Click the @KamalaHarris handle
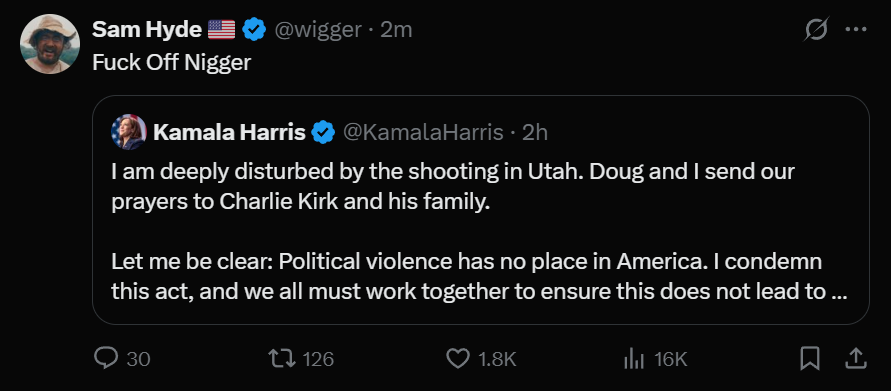 click(423, 132)
